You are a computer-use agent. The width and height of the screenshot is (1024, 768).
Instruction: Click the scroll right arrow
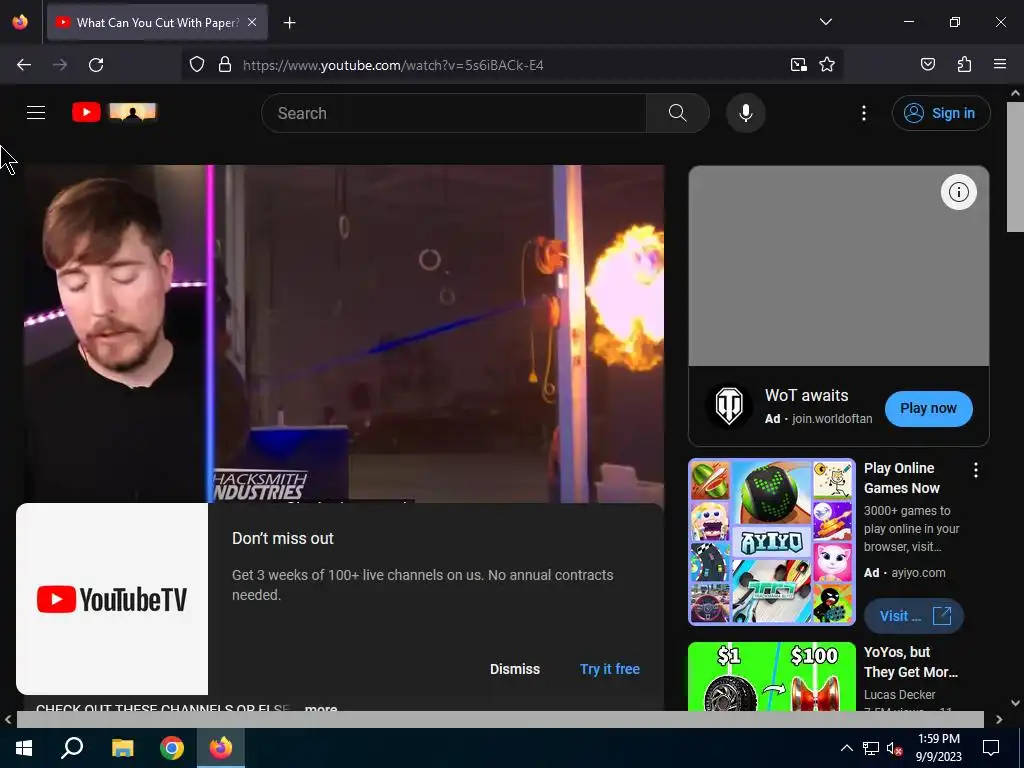[x=999, y=719]
